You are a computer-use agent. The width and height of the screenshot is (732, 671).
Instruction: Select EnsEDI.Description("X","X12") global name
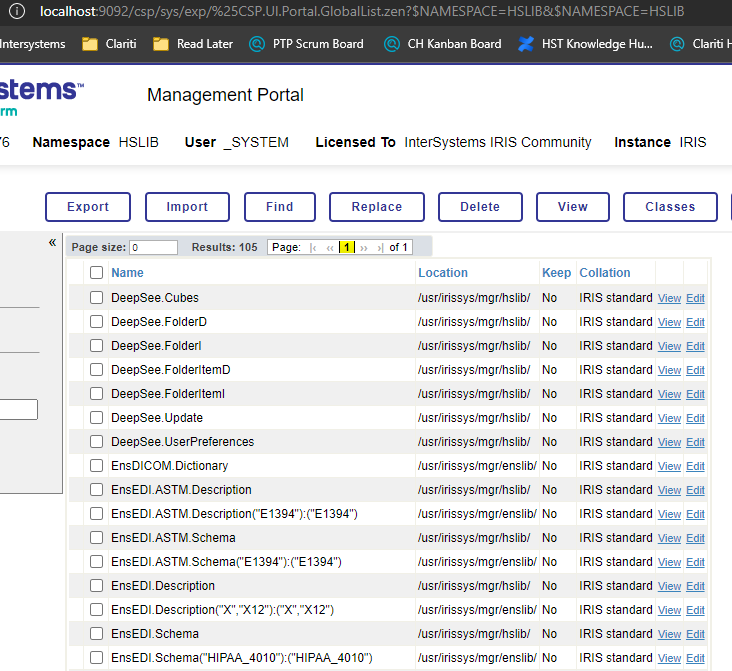(x=222, y=610)
